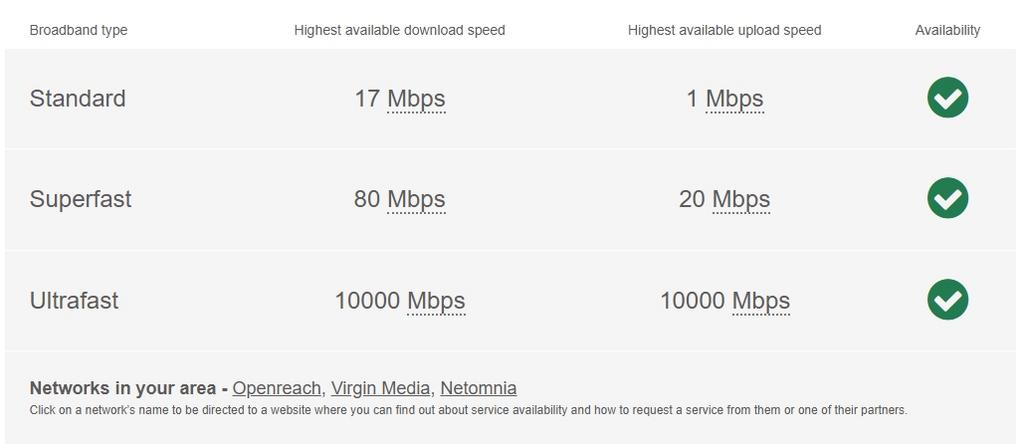
Task: Click the Broadband type column header
Action: 78,30
